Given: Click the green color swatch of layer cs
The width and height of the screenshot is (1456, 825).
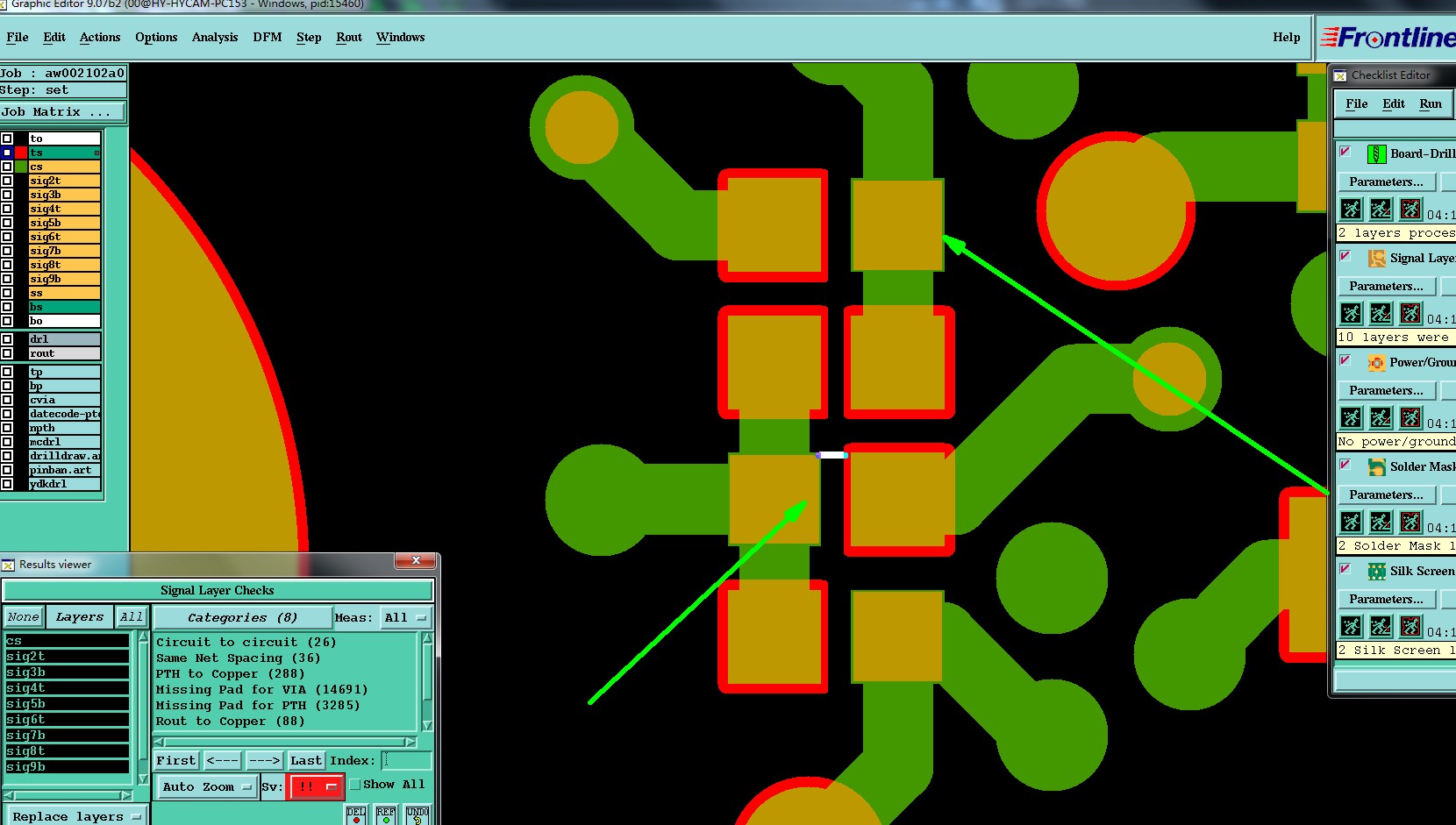Looking at the screenshot, I should pos(21,167).
